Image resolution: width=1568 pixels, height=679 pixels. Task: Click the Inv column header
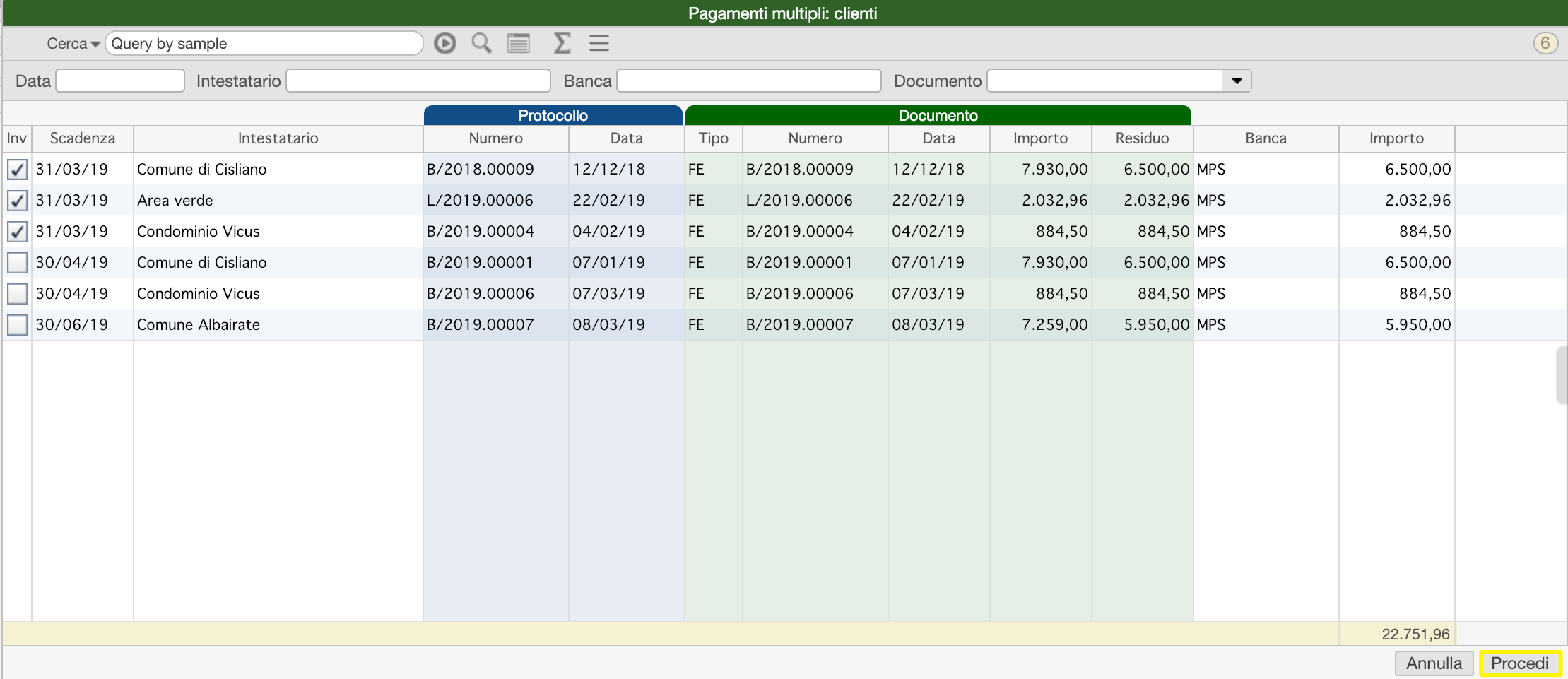point(17,138)
